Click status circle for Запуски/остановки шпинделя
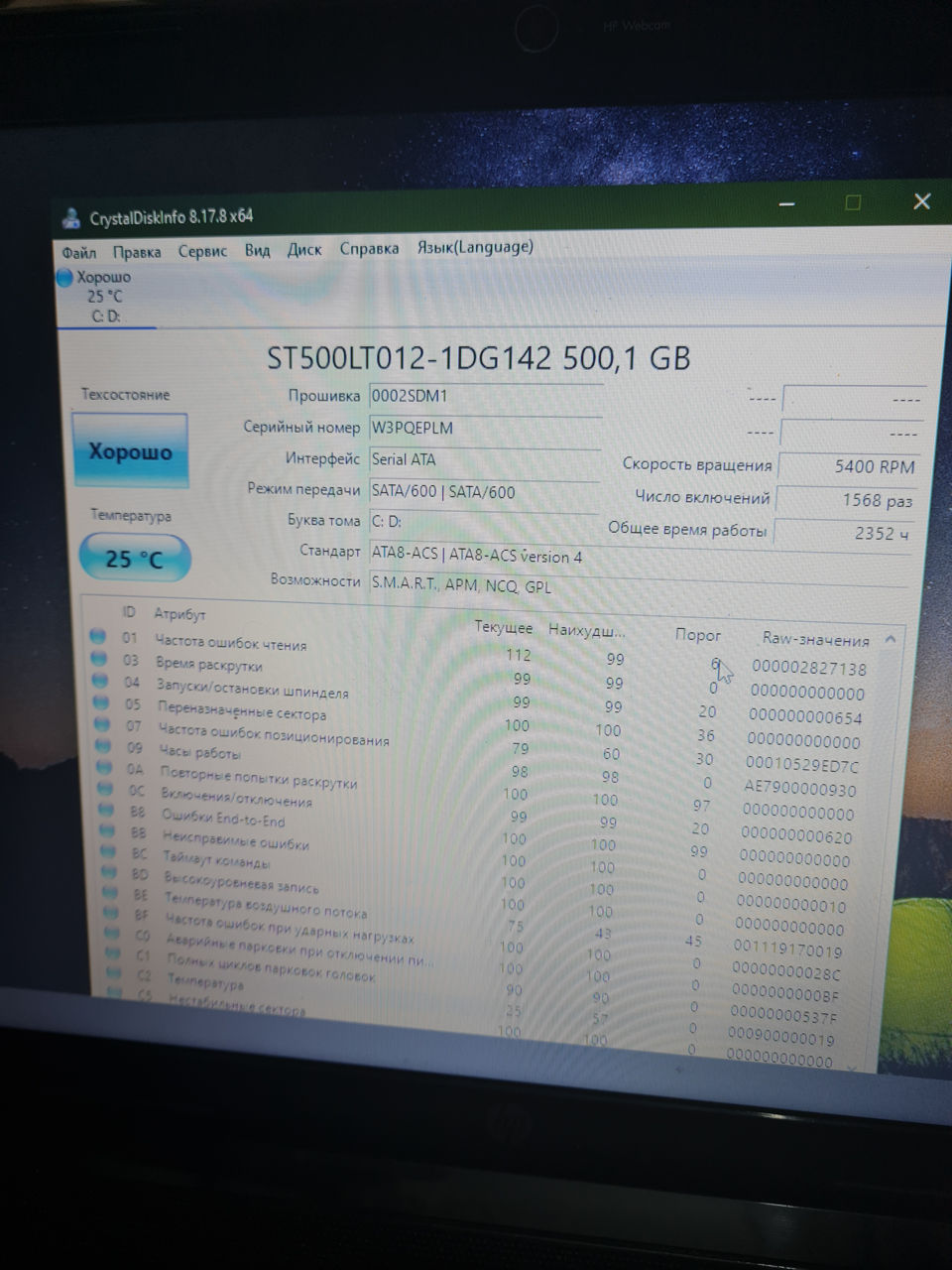Image resolution: width=952 pixels, height=1270 pixels. [x=99, y=681]
